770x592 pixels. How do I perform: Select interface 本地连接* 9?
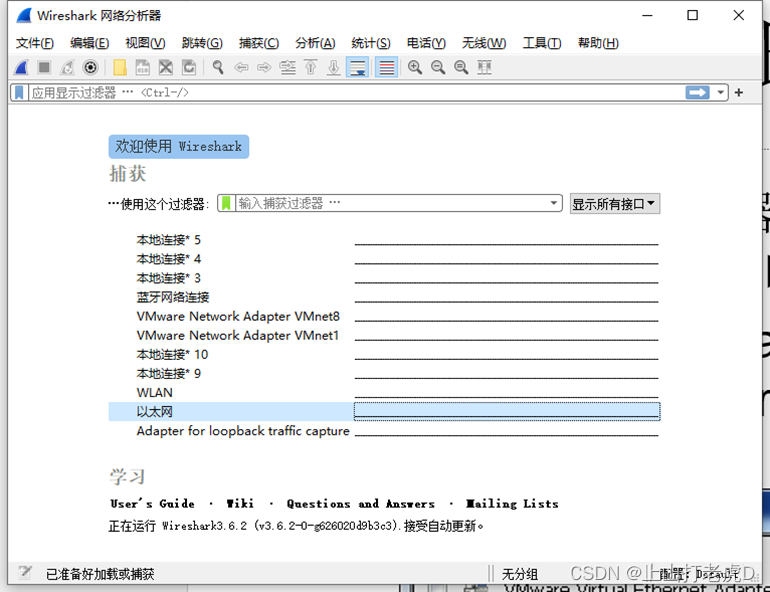(x=384, y=374)
